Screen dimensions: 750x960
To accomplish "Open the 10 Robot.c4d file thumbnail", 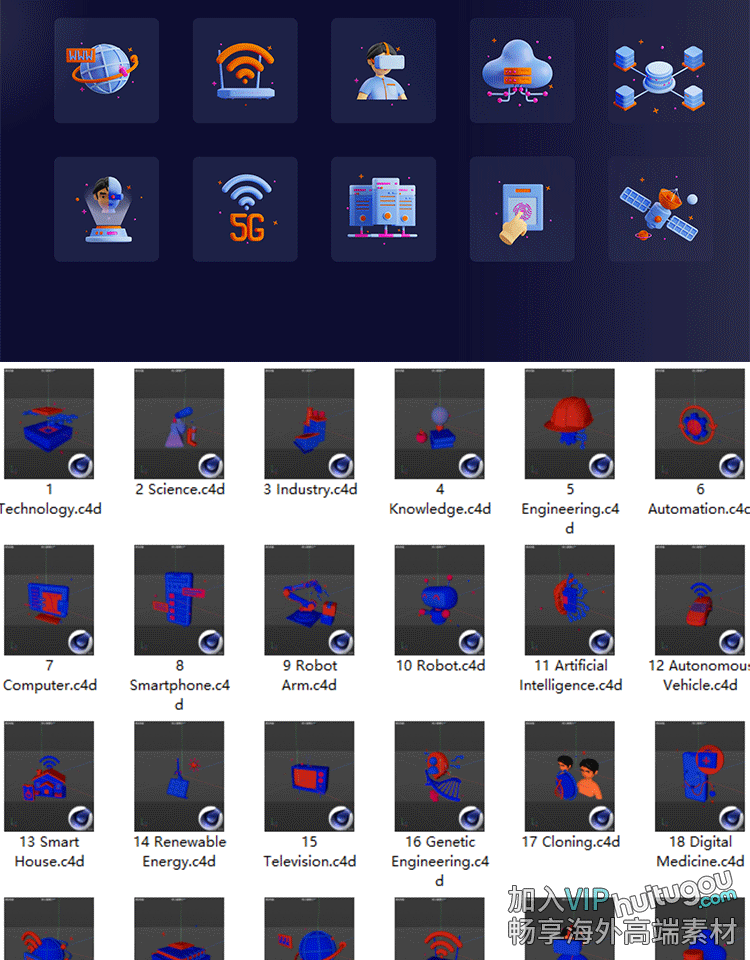I will pos(440,600).
